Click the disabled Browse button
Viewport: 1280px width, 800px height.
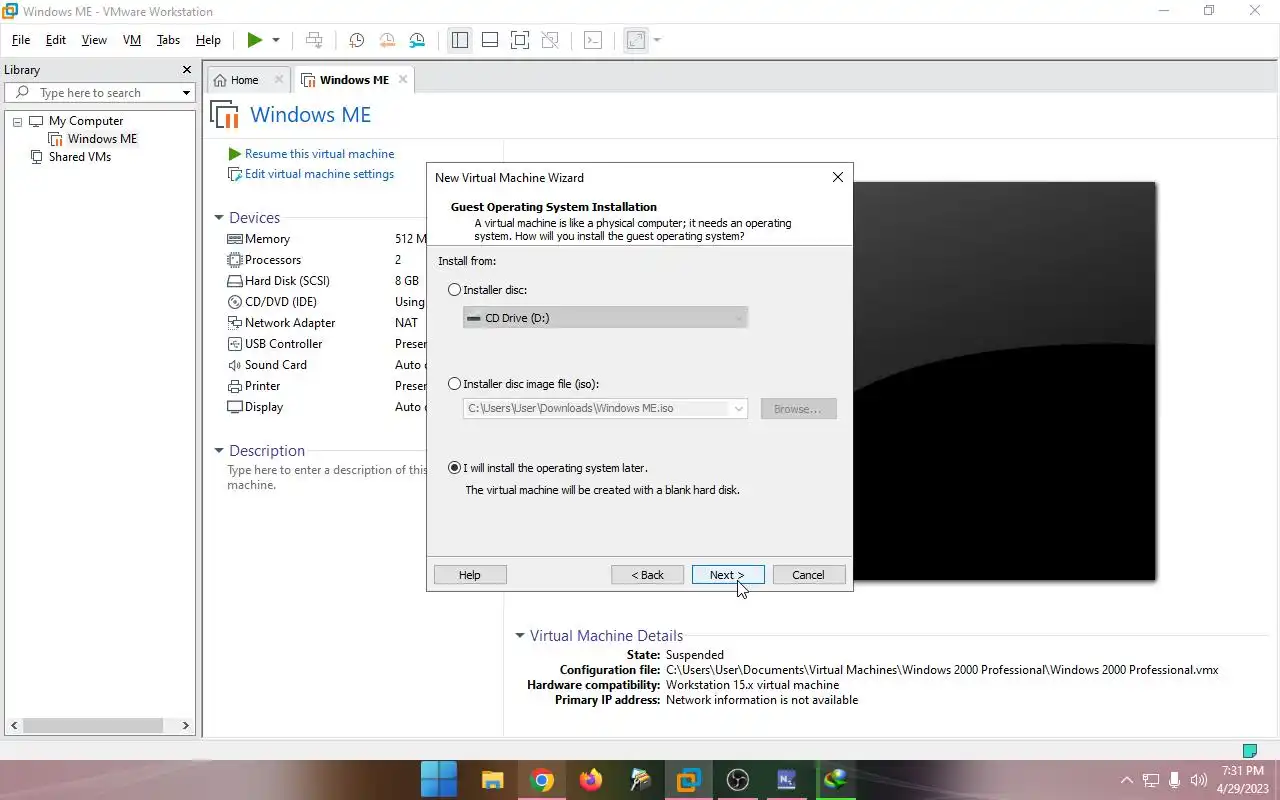(798, 409)
